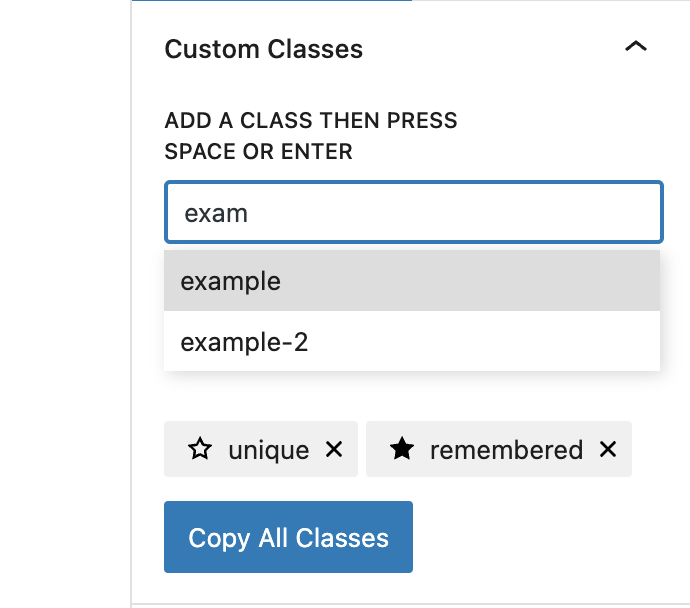Mark 'unique' as remembered using the empty star
The image size is (690, 608).
coord(200,450)
